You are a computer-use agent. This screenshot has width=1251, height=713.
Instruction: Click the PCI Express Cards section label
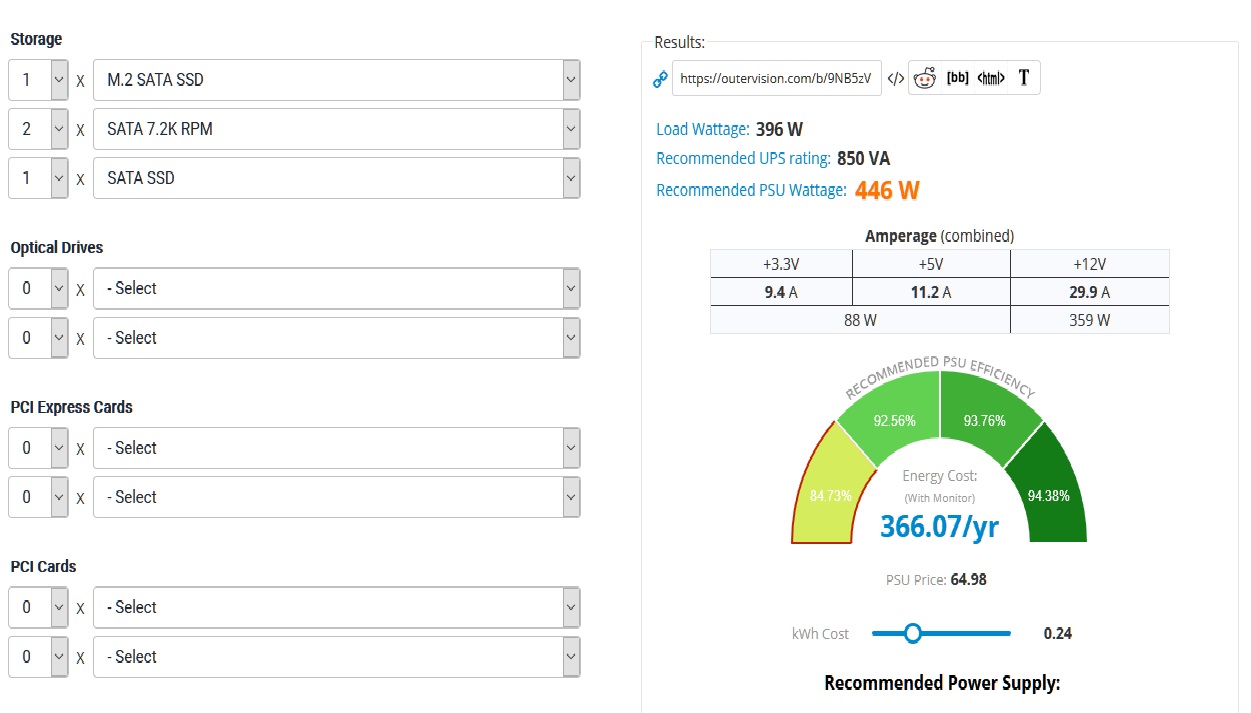tap(71, 407)
